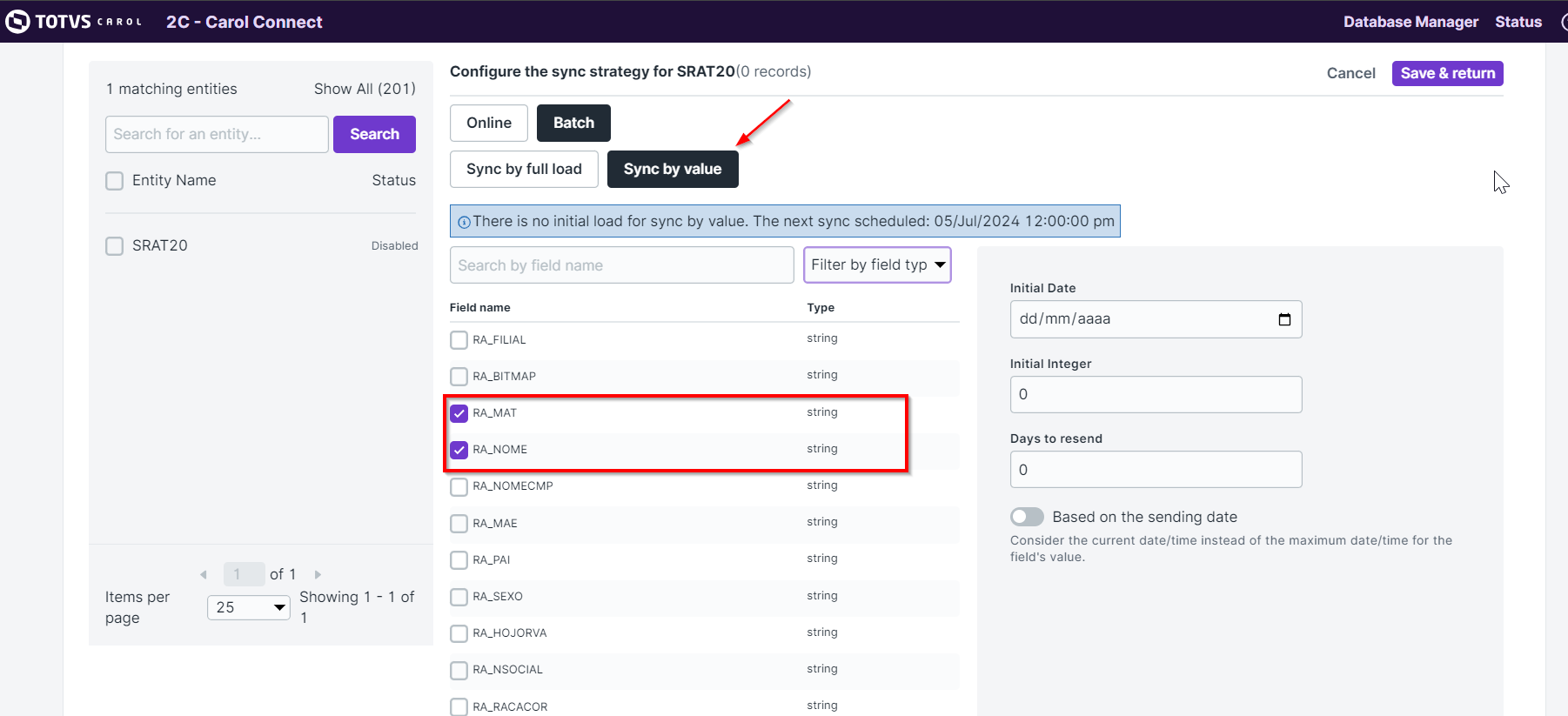
Task: Click the info icon in sync notice
Action: [x=464, y=222]
